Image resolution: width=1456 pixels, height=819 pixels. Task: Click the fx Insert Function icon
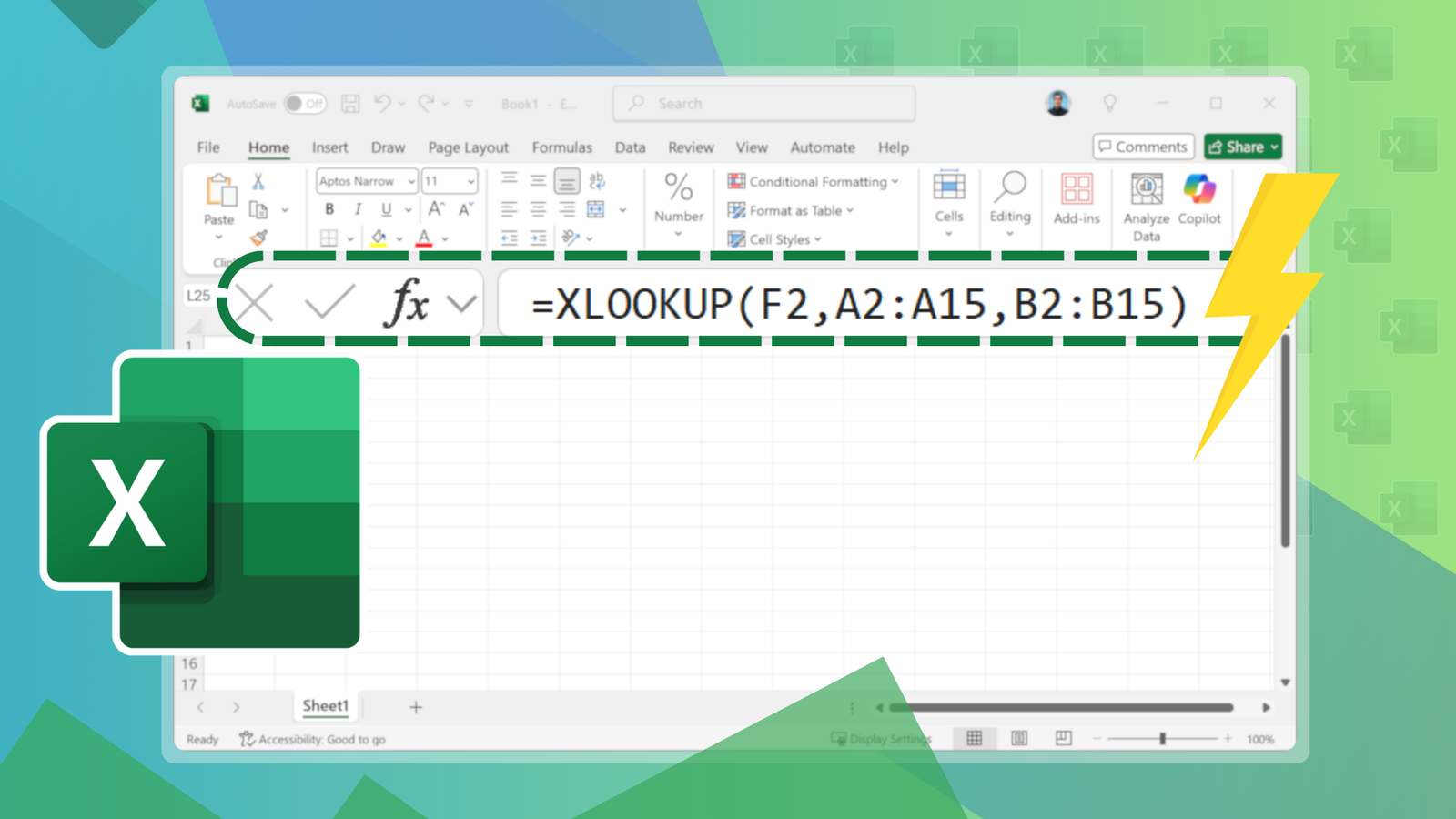408,302
